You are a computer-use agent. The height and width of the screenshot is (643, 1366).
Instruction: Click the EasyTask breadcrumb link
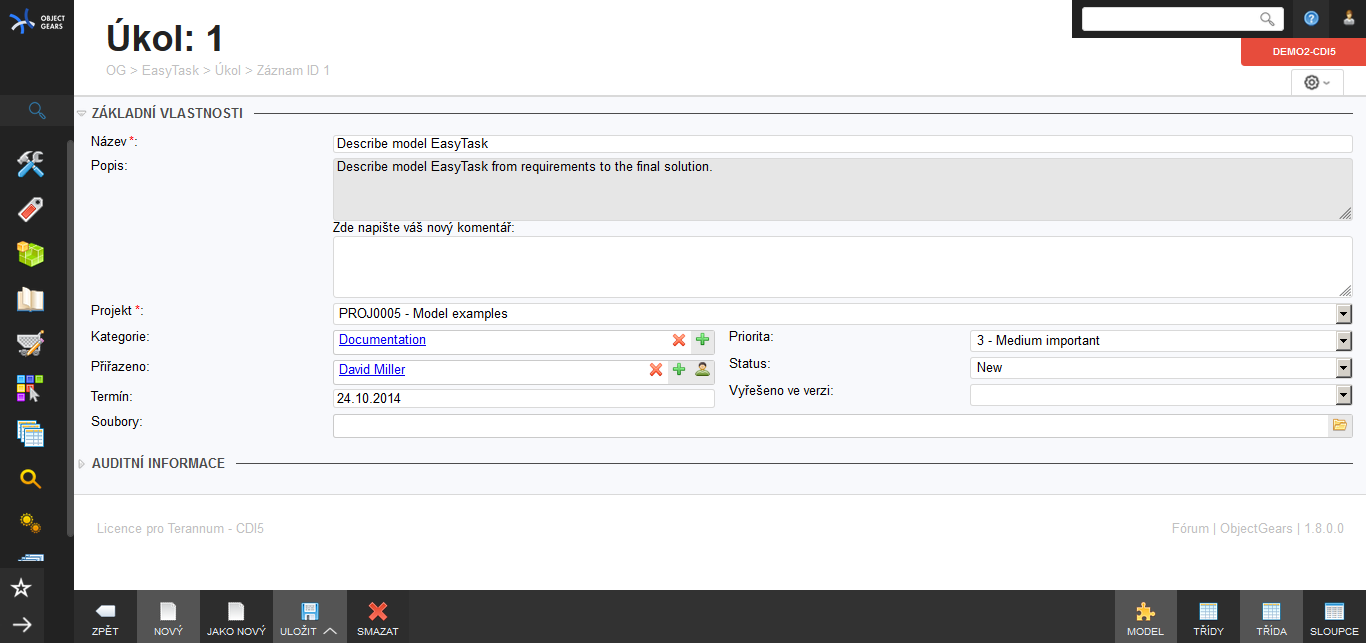click(x=170, y=70)
